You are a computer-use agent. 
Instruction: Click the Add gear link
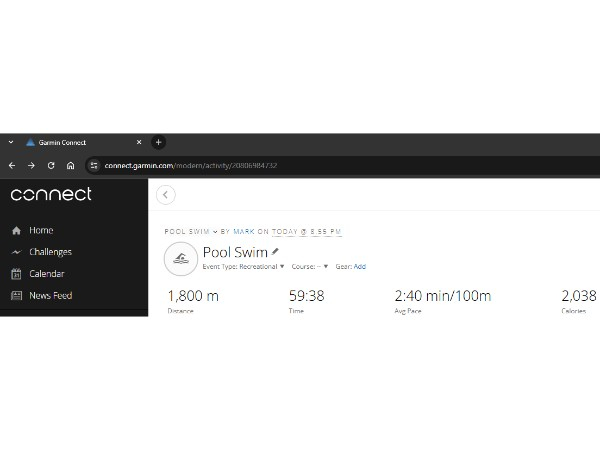coord(360,267)
